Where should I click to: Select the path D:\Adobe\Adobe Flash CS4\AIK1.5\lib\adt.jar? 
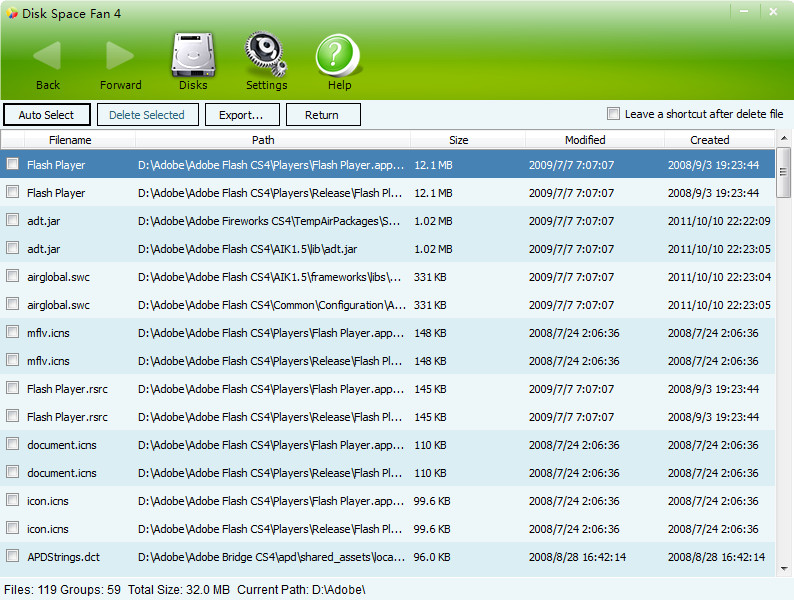(x=248, y=249)
